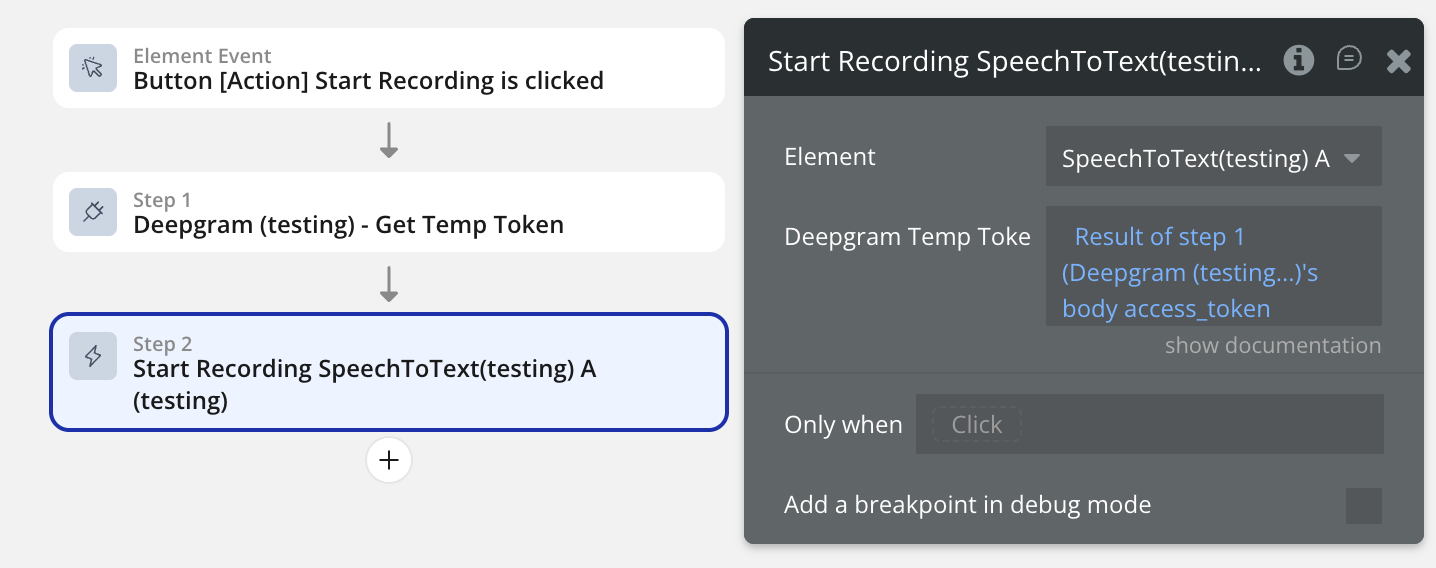Click the Element dropdown arrow

[1352, 158]
